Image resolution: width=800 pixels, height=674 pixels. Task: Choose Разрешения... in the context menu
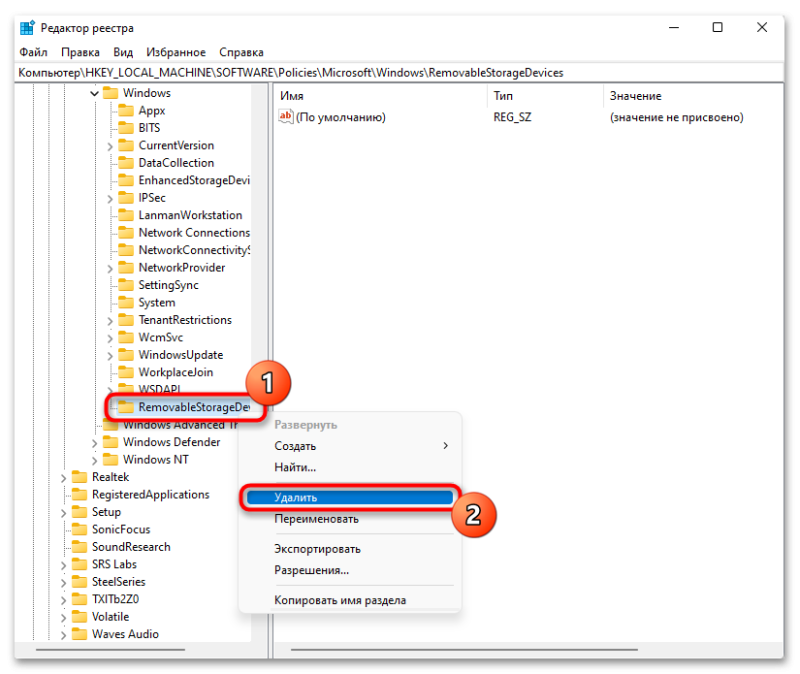pyautogui.click(x=350, y=570)
